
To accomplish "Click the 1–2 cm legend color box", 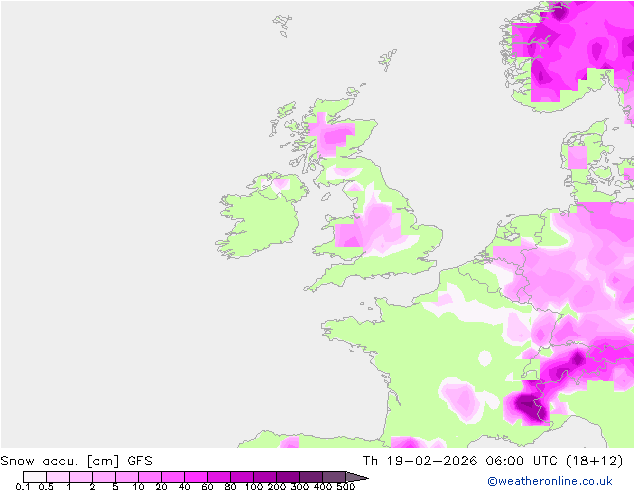I will point(81,477).
